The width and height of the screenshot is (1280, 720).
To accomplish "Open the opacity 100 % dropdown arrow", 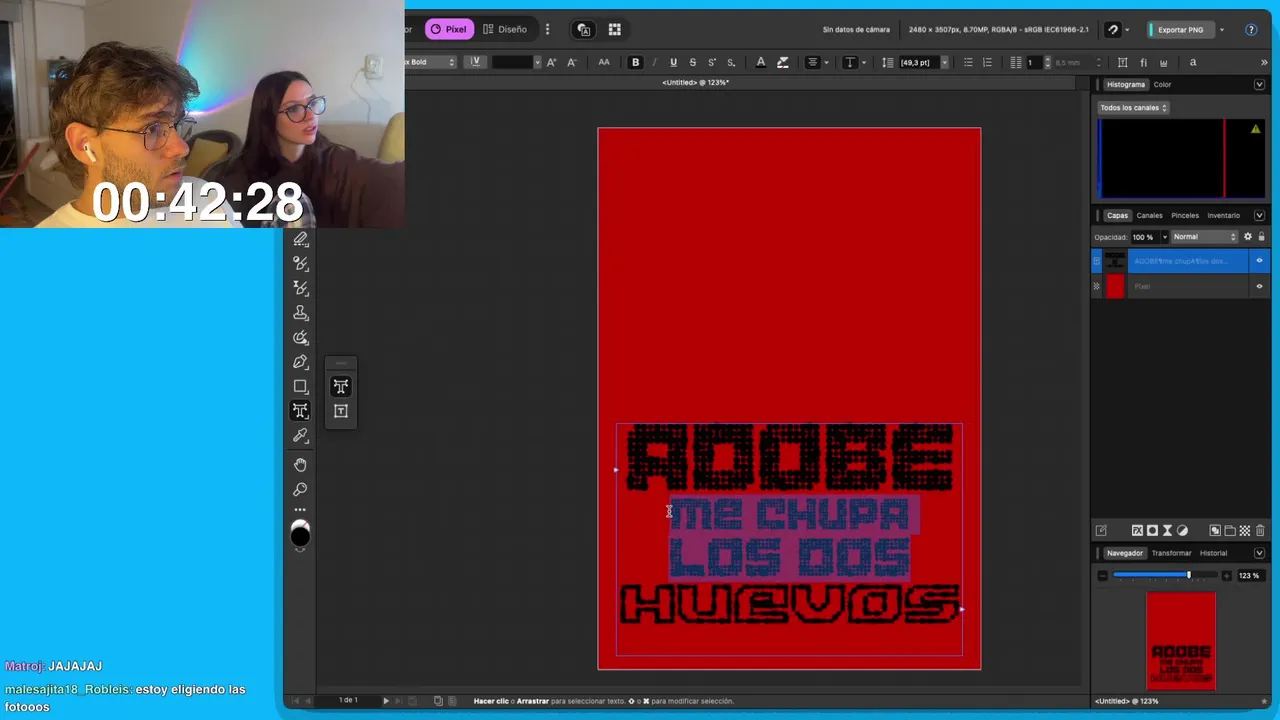I will 1164,237.
